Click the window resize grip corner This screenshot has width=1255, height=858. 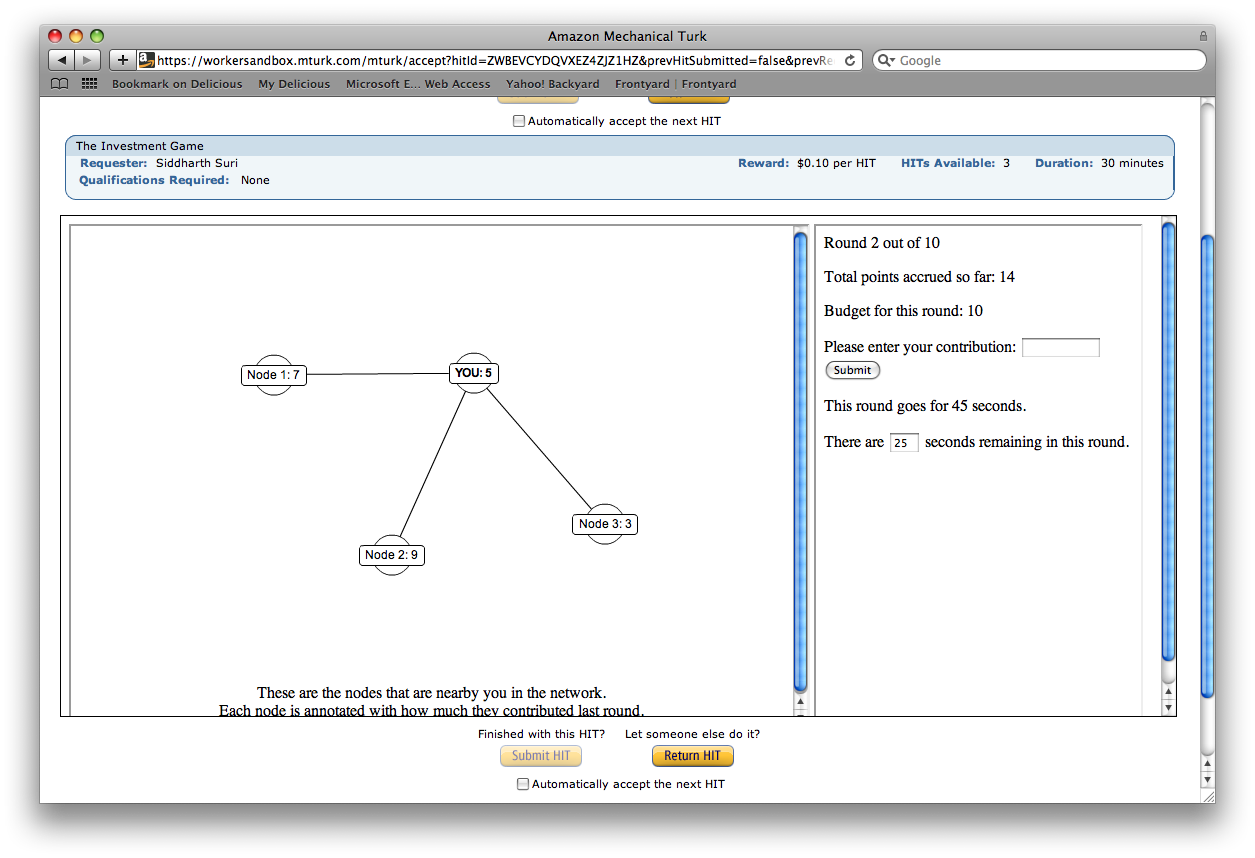(x=1207, y=796)
